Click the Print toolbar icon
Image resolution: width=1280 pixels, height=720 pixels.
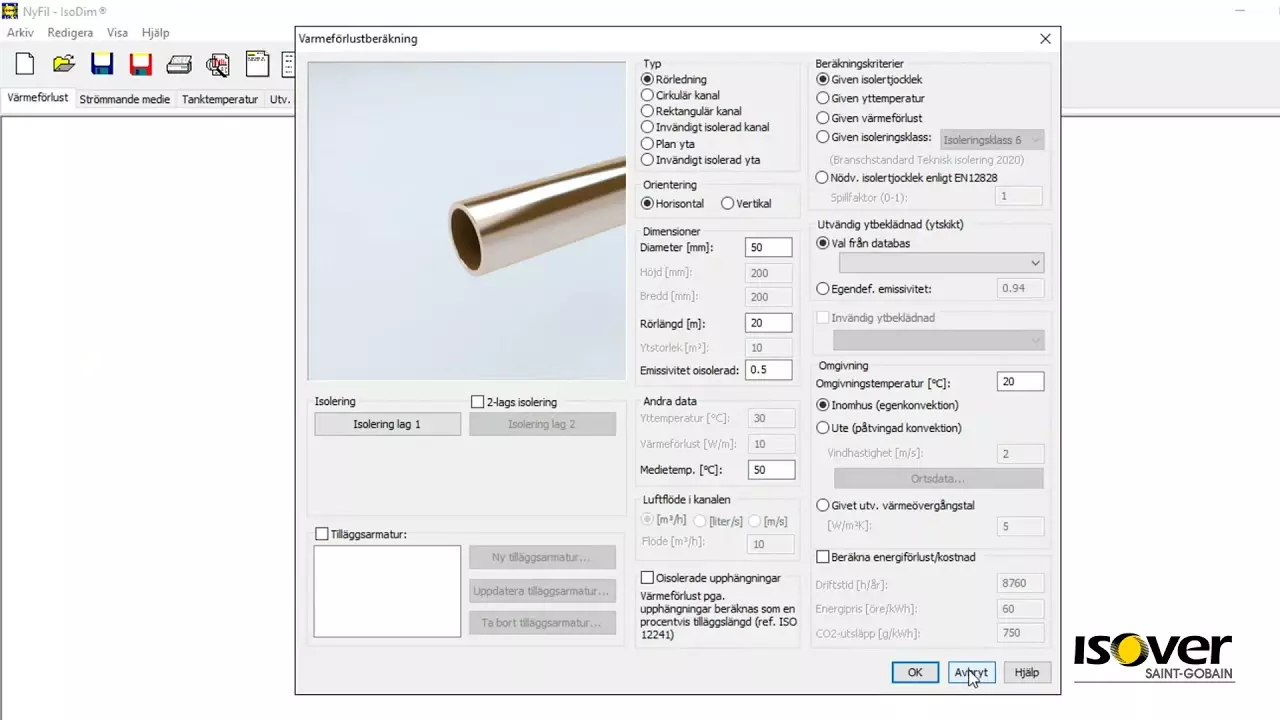[179, 64]
